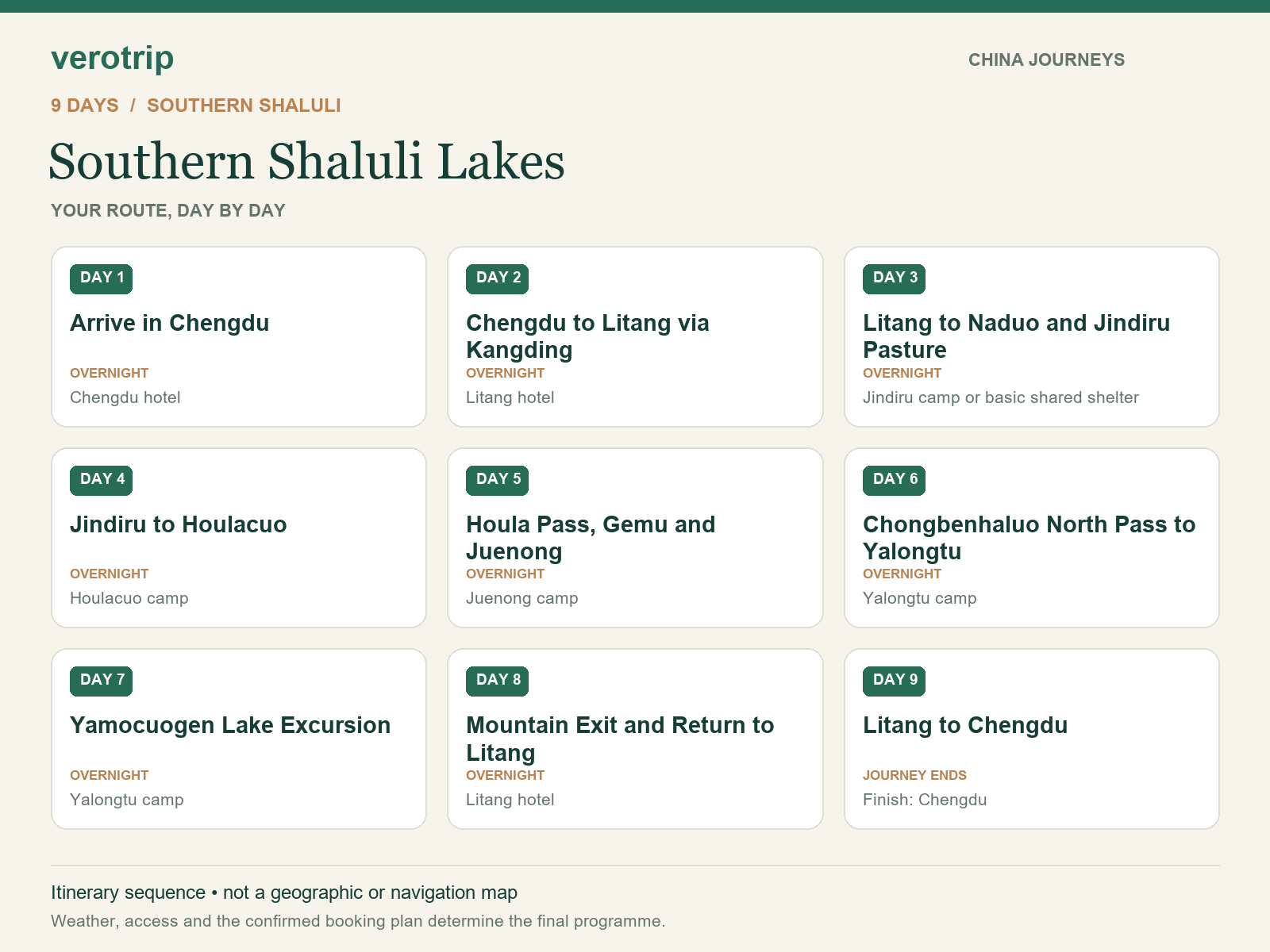1270x952 pixels.
Task: Select the DAY 6 badge
Action: pos(895,480)
